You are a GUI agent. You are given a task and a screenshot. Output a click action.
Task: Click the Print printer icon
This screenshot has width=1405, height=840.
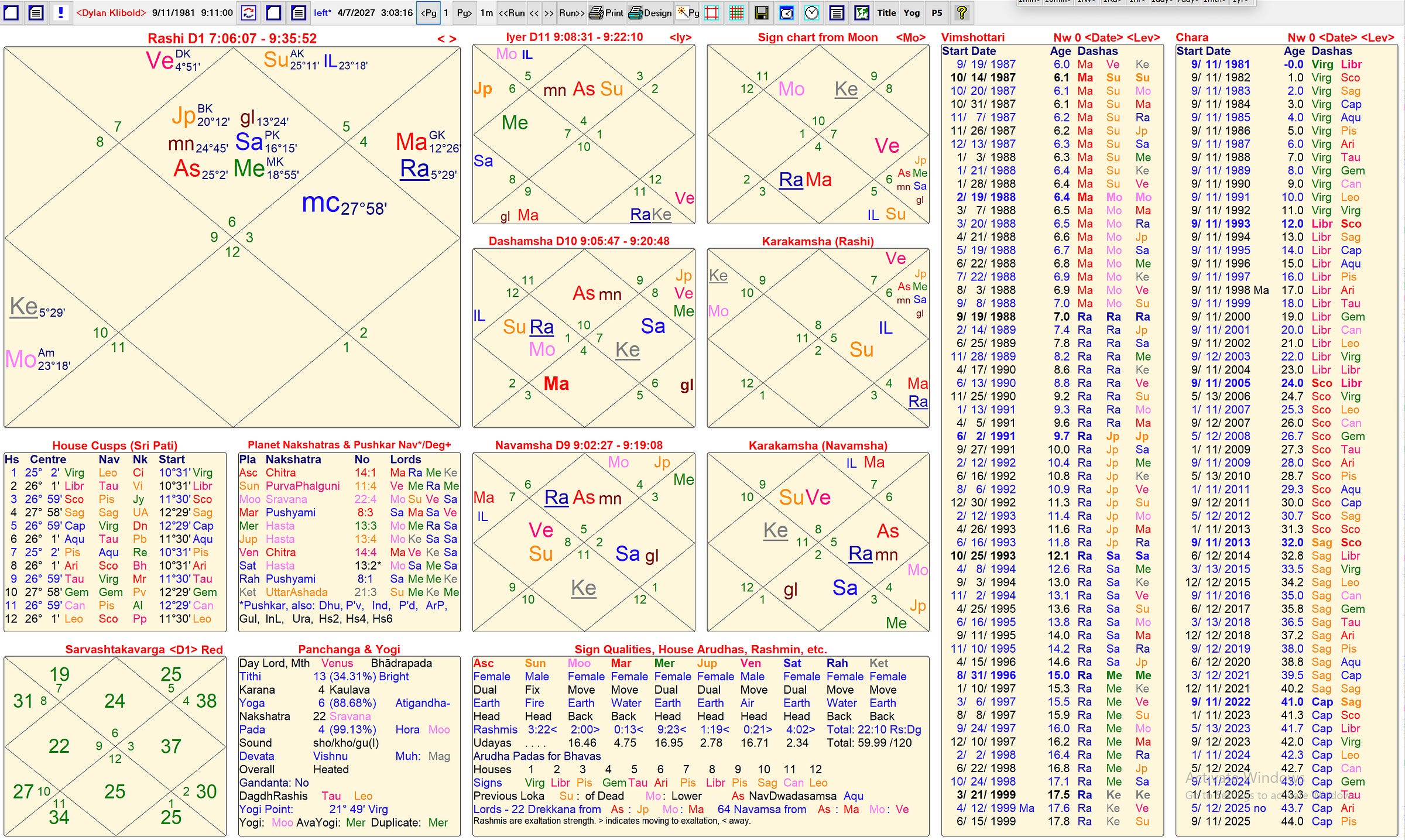[x=606, y=12]
